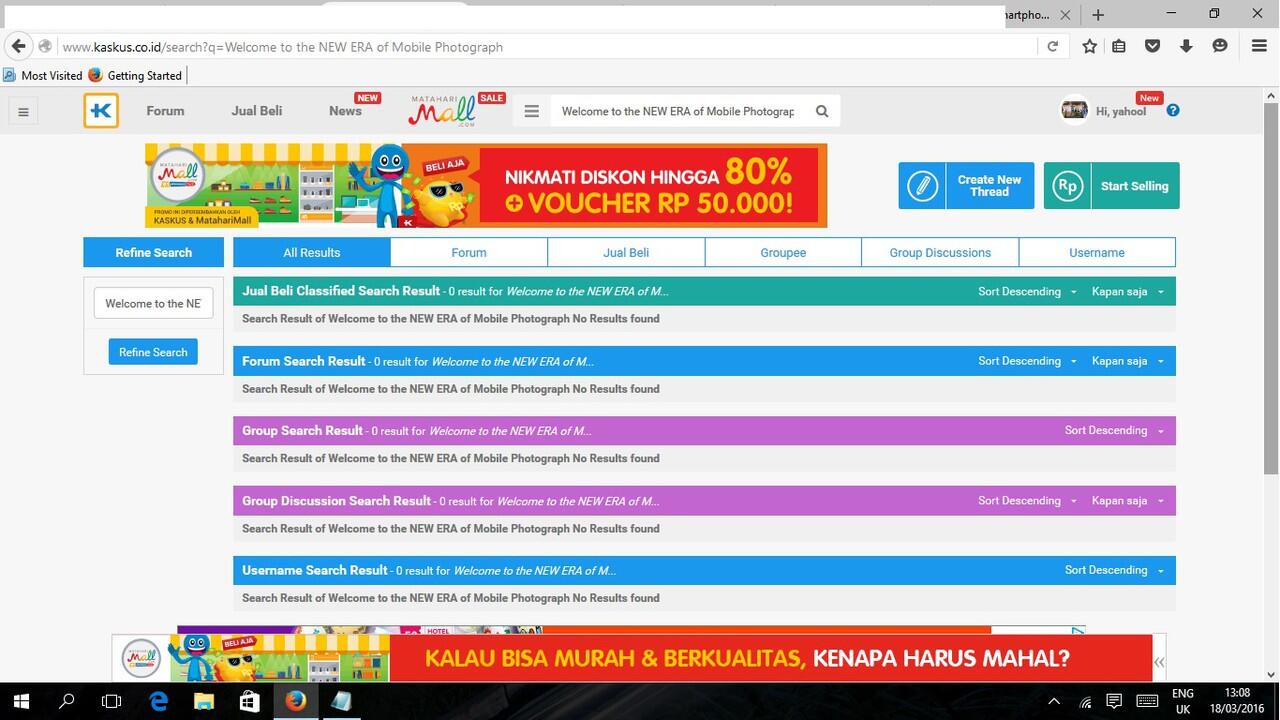This screenshot has width=1280, height=720.
Task: Select the All Results tab
Action: pyautogui.click(x=312, y=252)
